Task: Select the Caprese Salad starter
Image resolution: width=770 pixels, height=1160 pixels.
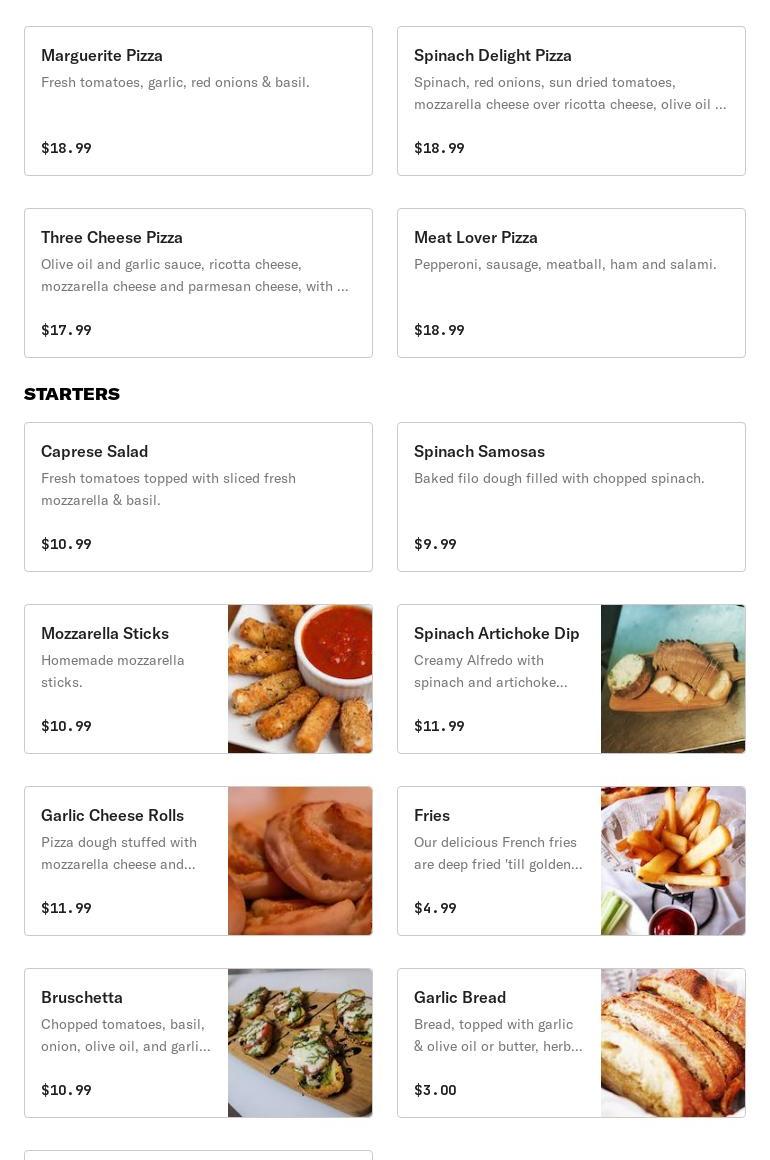Action: 198,497
